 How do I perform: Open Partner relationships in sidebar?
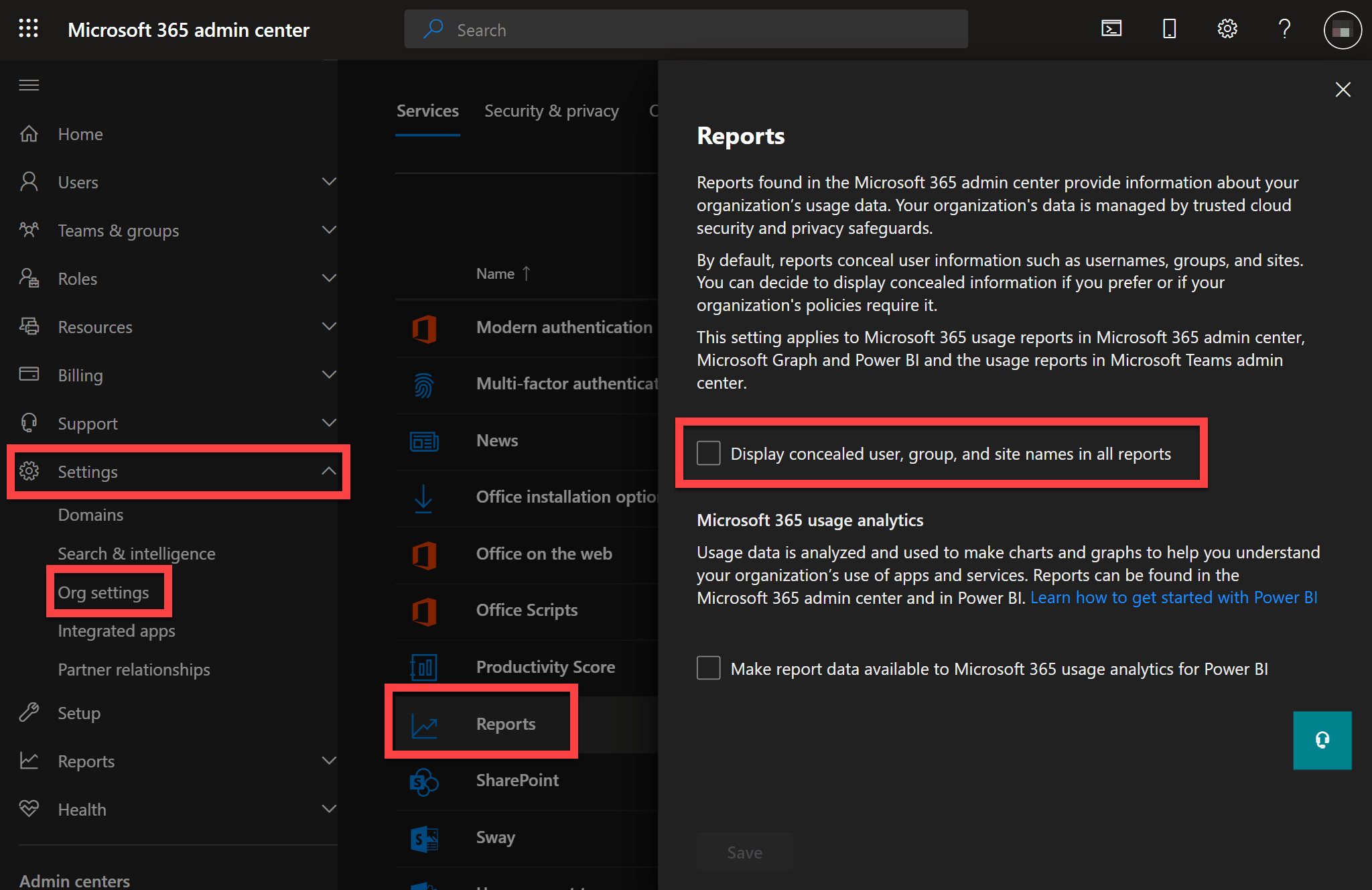point(134,670)
